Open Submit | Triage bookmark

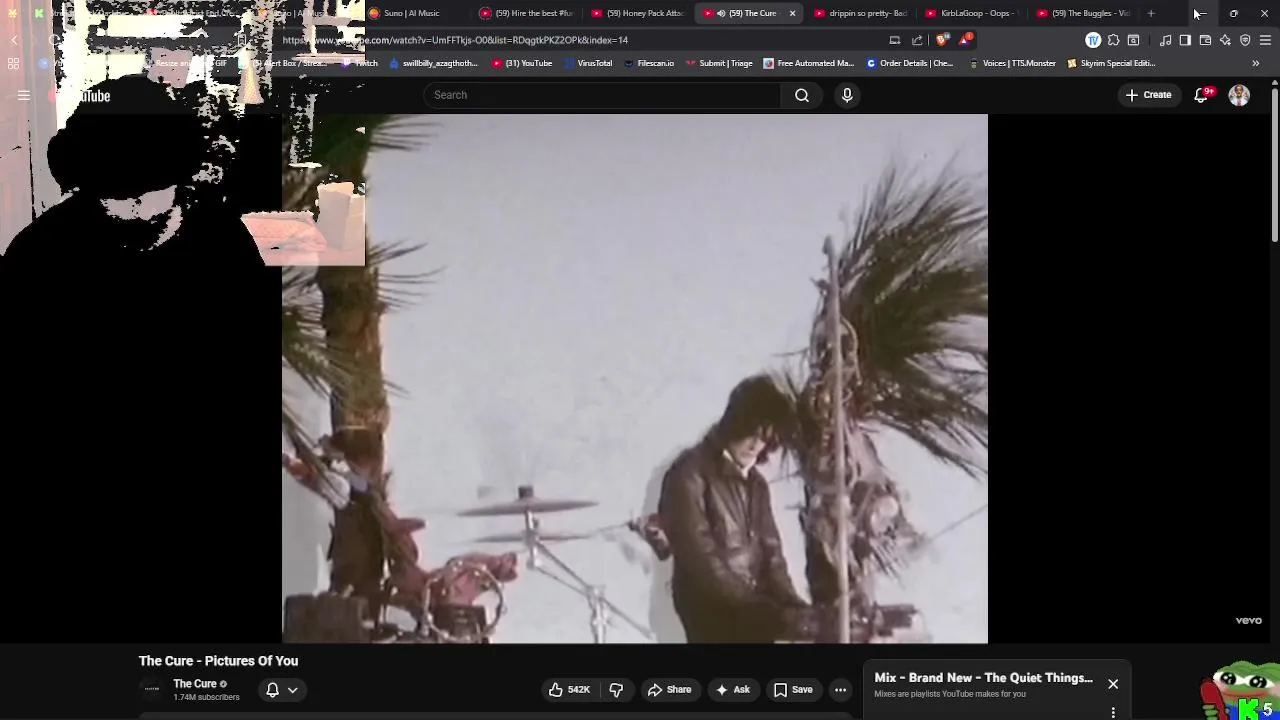pos(719,63)
